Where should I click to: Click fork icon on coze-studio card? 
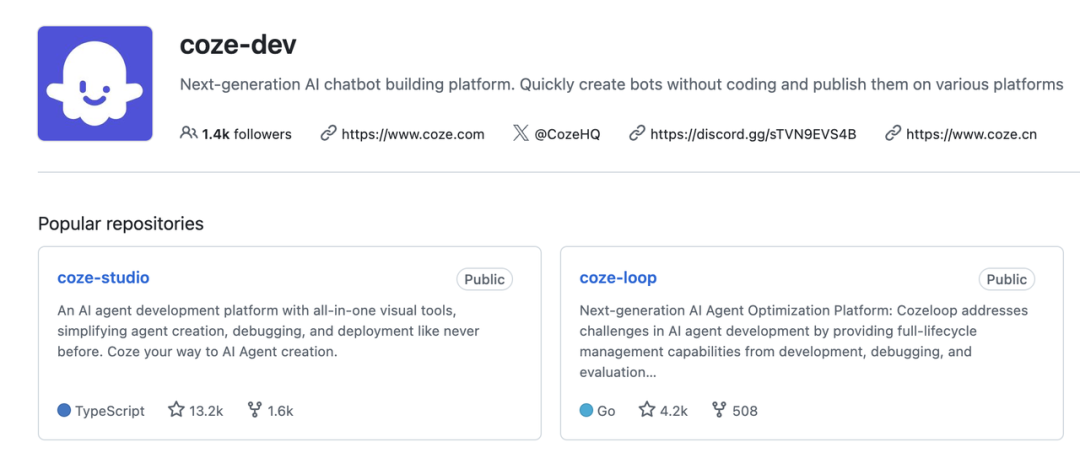tap(255, 410)
